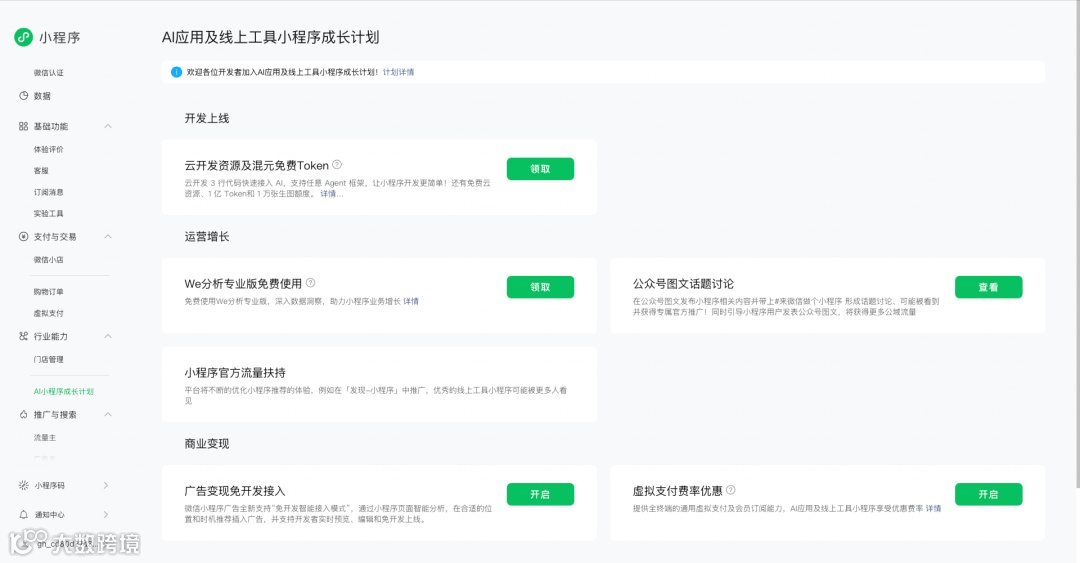Screen dimensions: 1080x563
Task: Open 购物订单 menu item
Action: [48, 291]
